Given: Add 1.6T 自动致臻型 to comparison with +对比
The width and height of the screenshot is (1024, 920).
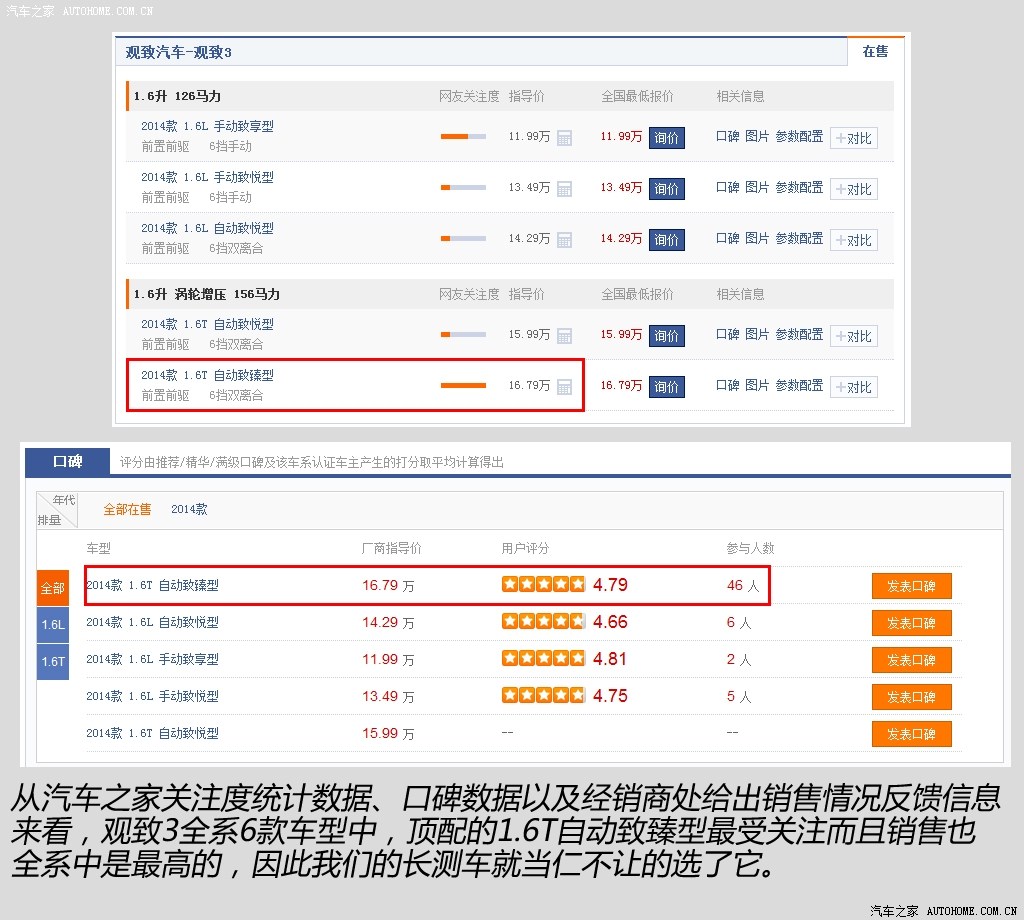Looking at the screenshot, I should [854, 387].
